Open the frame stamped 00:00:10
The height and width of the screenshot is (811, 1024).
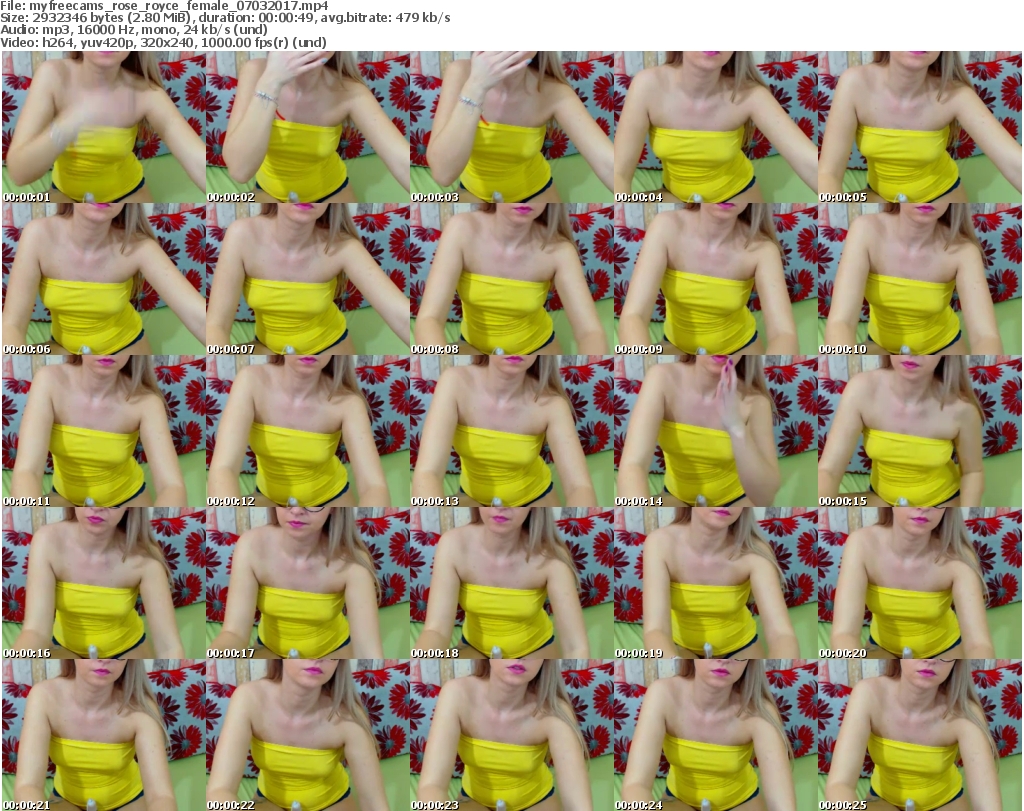920,279
